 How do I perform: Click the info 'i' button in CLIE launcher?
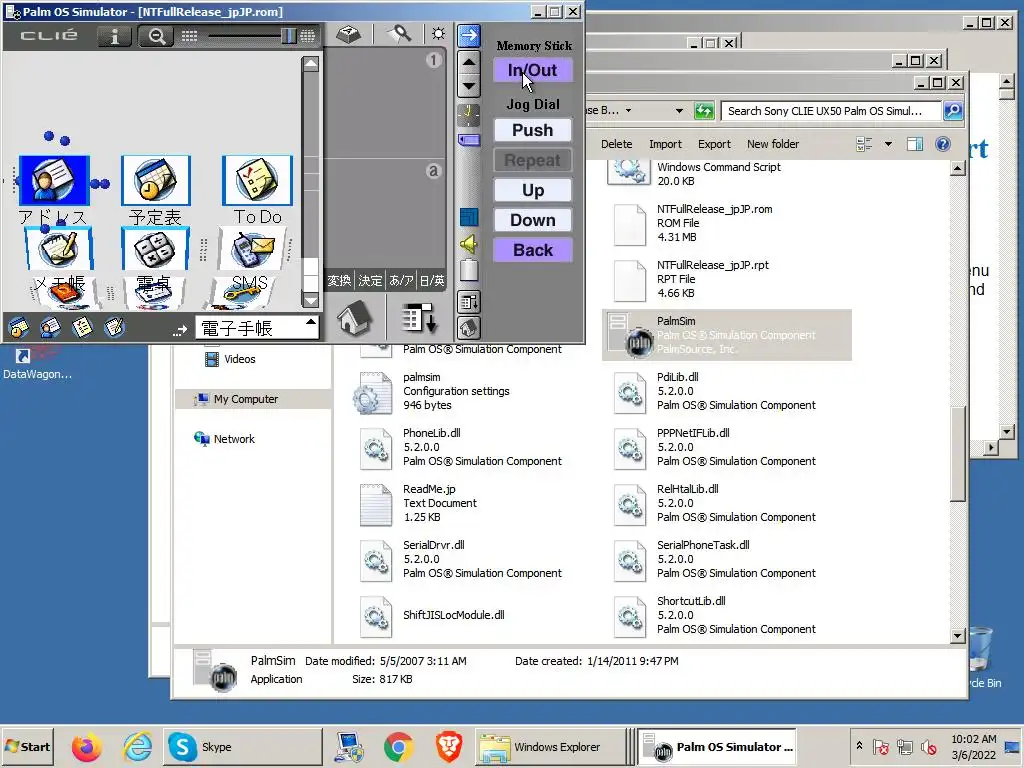[115, 36]
